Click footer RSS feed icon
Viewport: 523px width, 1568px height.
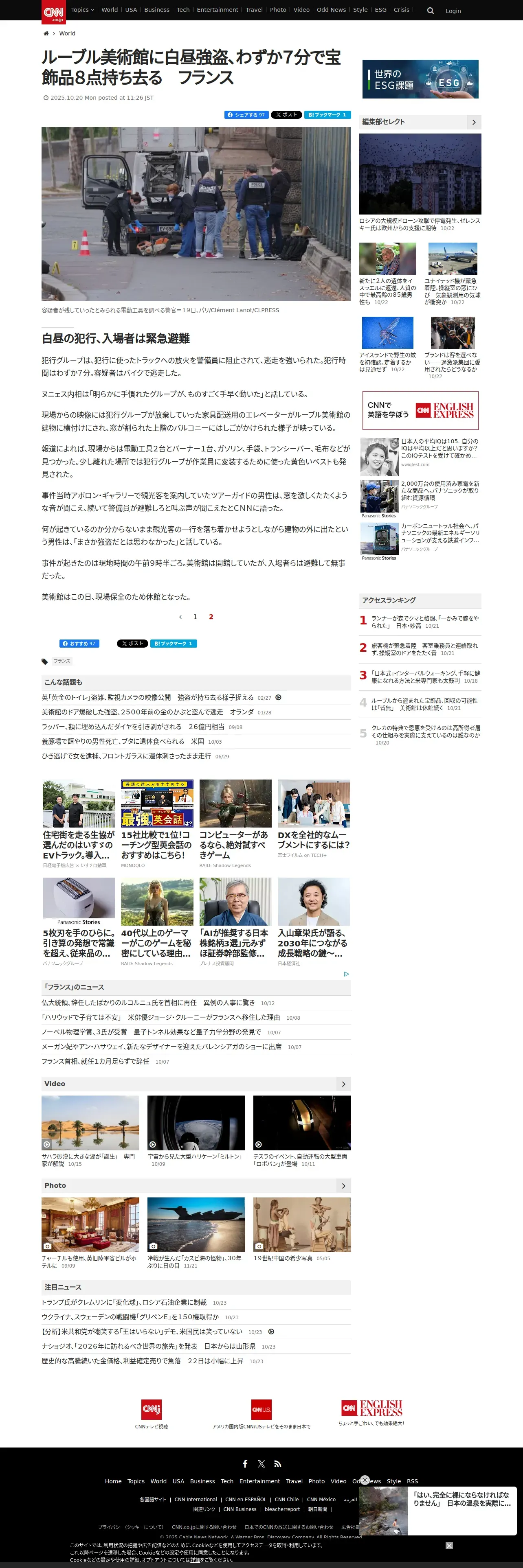click(278, 1464)
